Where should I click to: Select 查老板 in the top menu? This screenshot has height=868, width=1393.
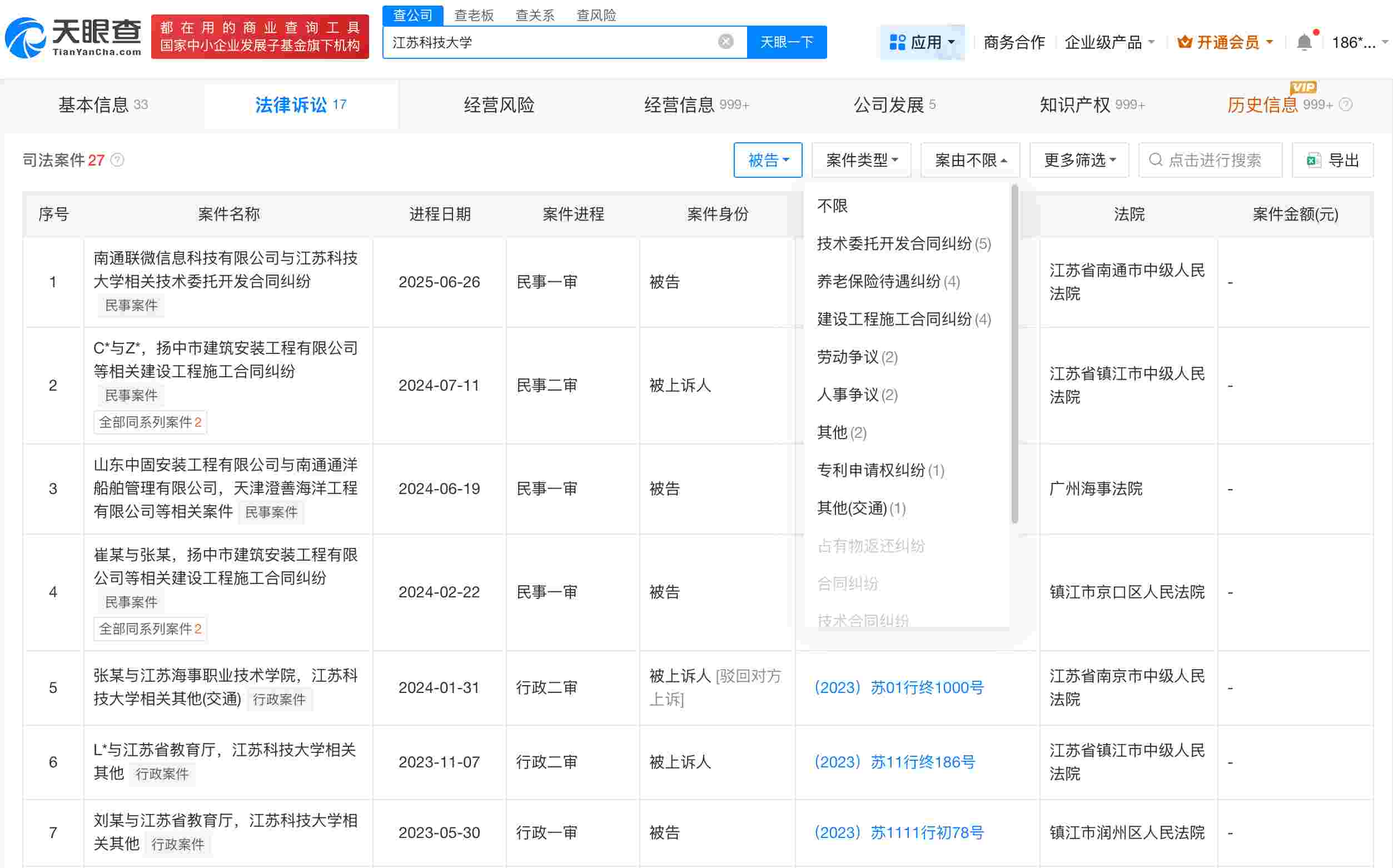[x=474, y=15]
